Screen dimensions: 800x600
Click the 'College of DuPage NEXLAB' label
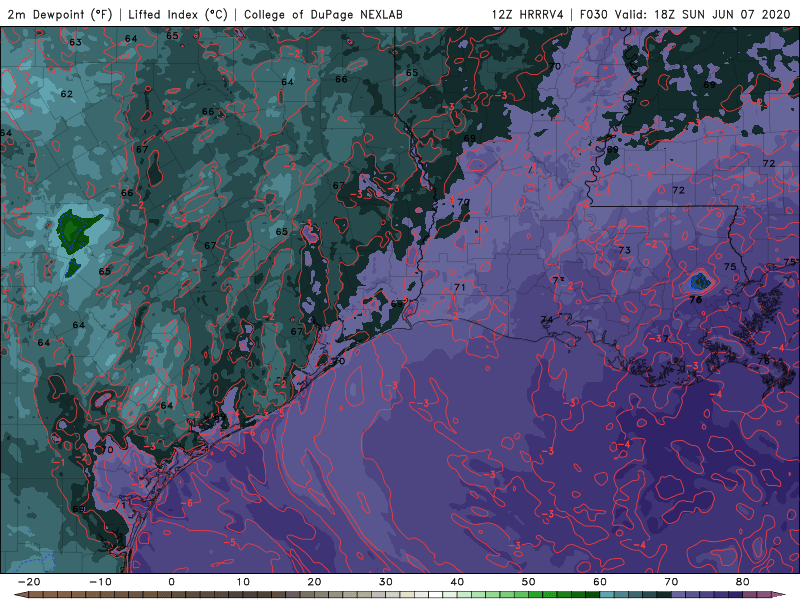323,14
